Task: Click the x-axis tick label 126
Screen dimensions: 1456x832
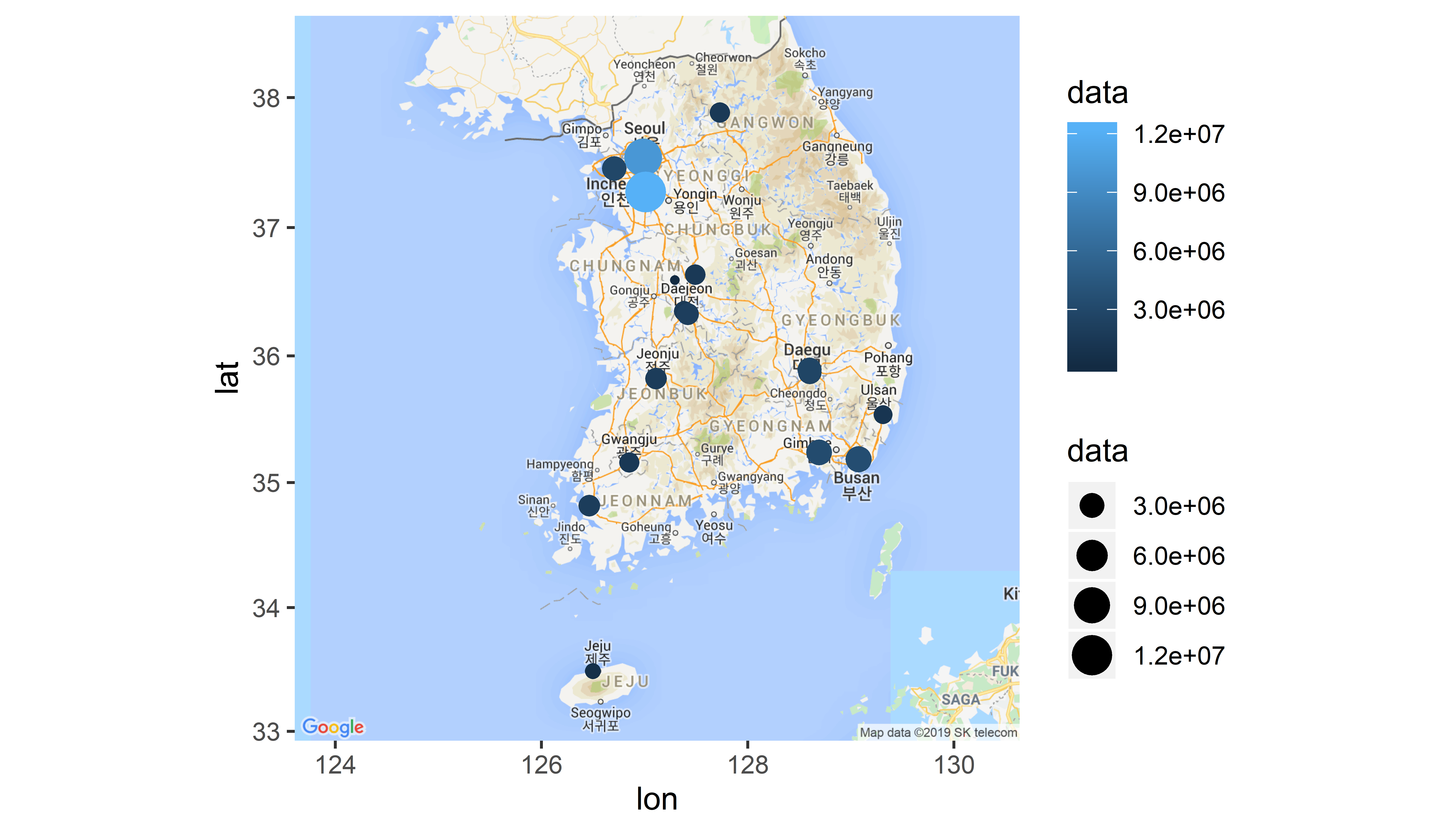Action: coord(541,765)
